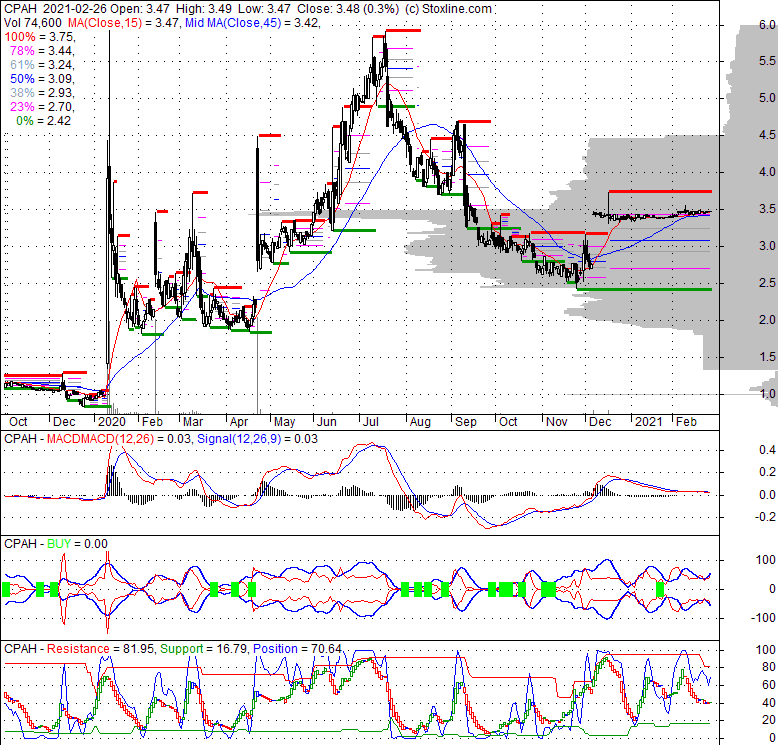Click the Jun label on time axis
Image resolution: width=780 pixels, height=745 pixels.
coord(327,422)
